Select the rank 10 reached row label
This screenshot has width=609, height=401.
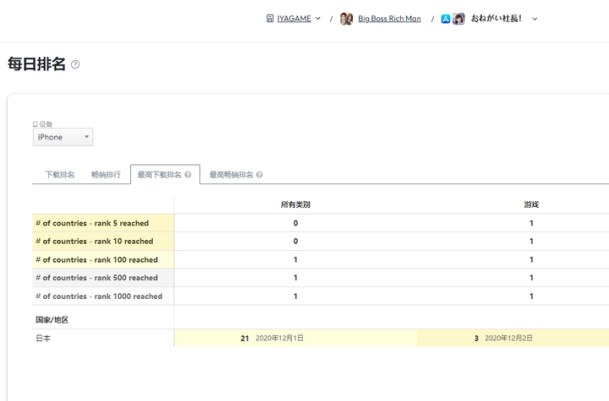[x=103, y=241]
